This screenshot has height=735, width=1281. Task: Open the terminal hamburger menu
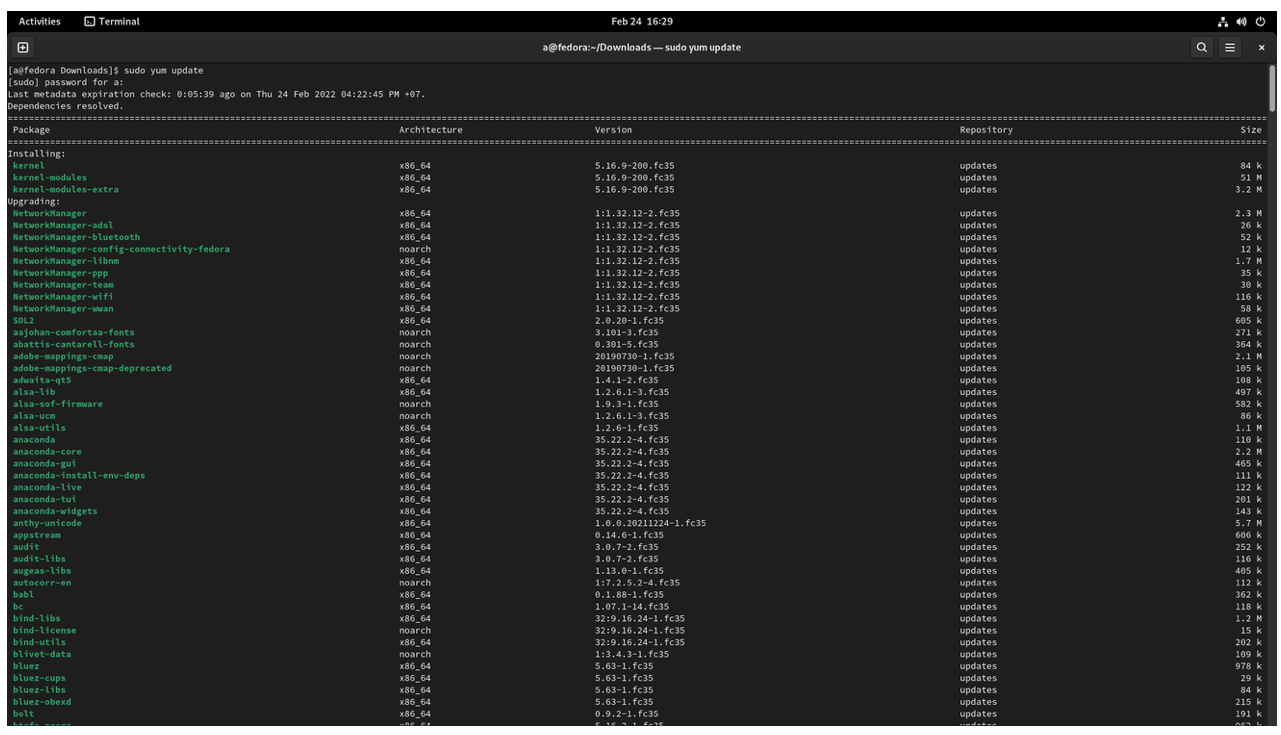click(1231, 47)
